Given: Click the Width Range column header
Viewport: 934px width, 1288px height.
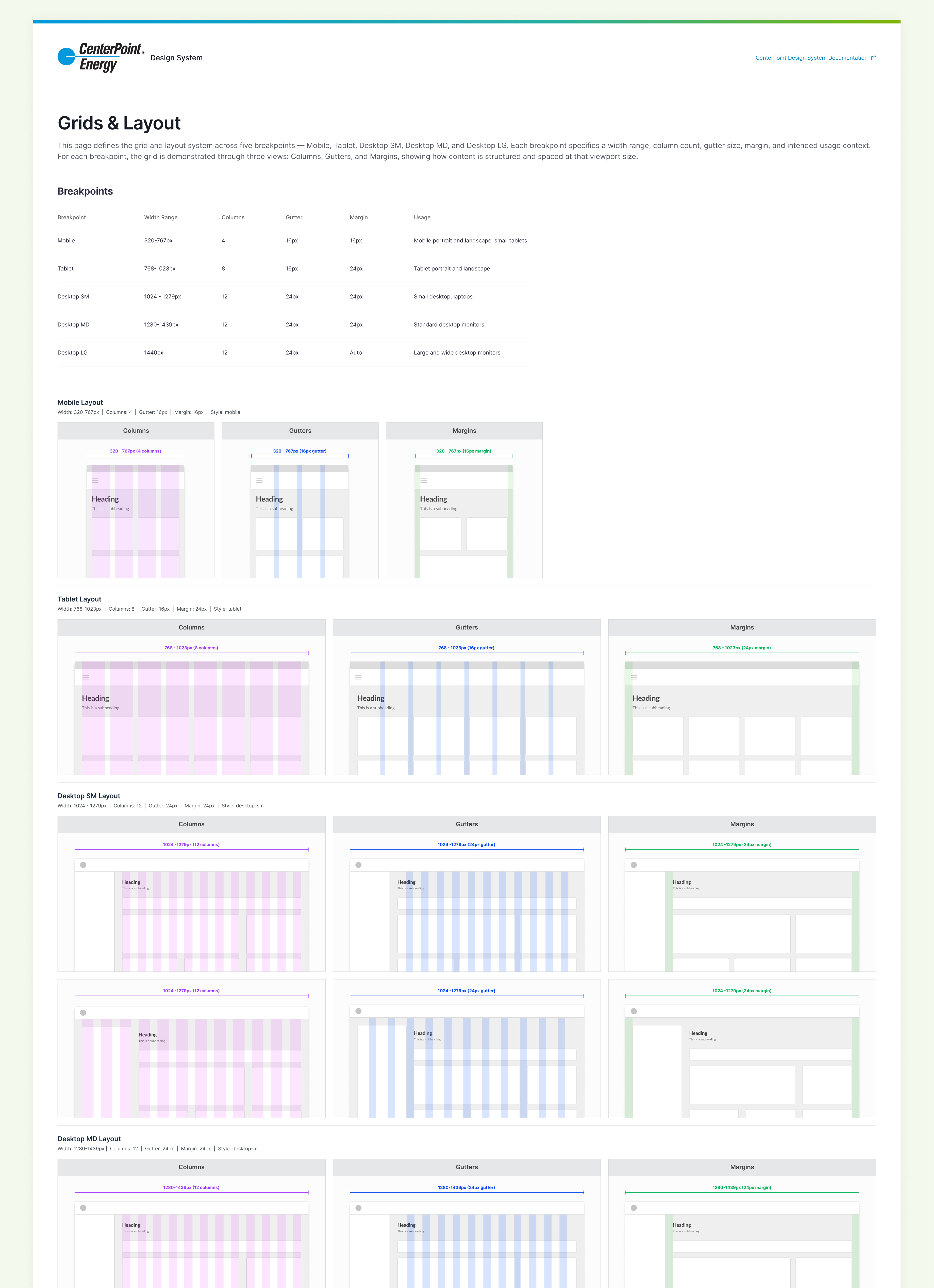Looking at the screenshot, I should click(161, 218).
